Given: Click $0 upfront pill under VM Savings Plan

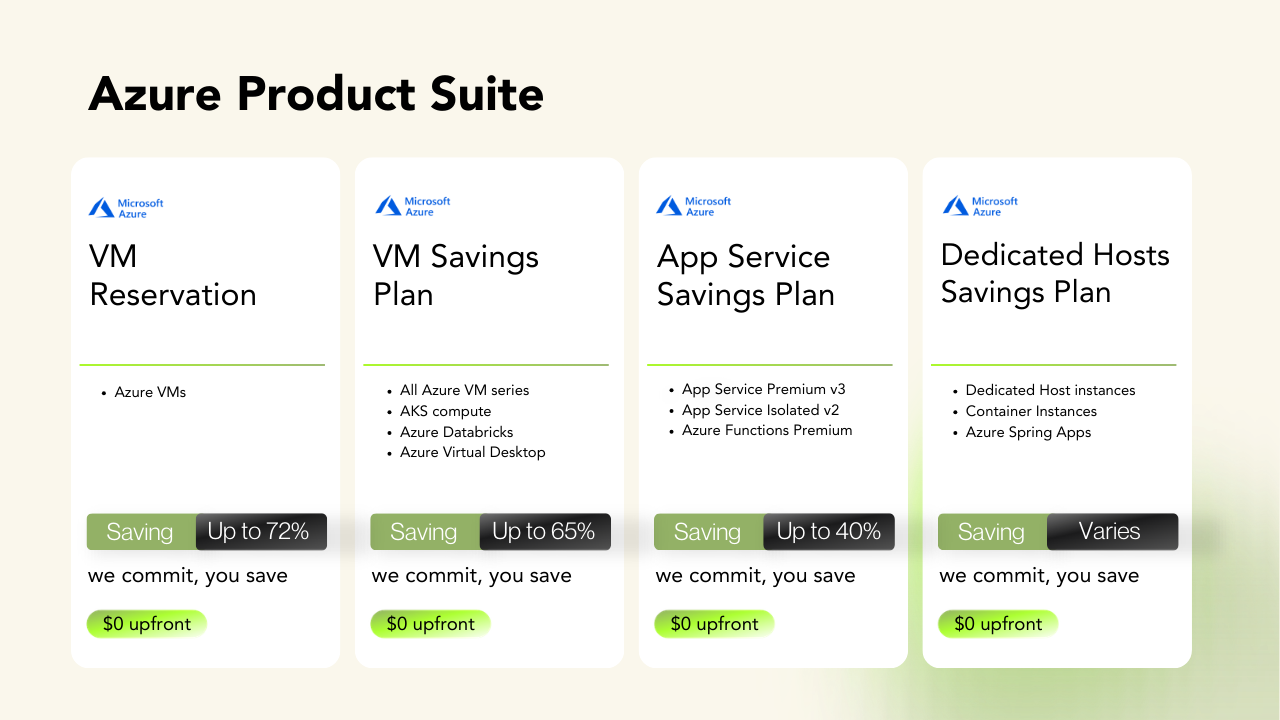Looking at the screenshot, I should coord(431,624).
